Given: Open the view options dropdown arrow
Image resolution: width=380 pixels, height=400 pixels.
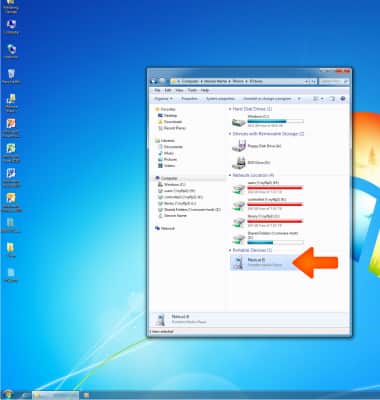Looking at the screenshot, I should [x=322, y=99].
